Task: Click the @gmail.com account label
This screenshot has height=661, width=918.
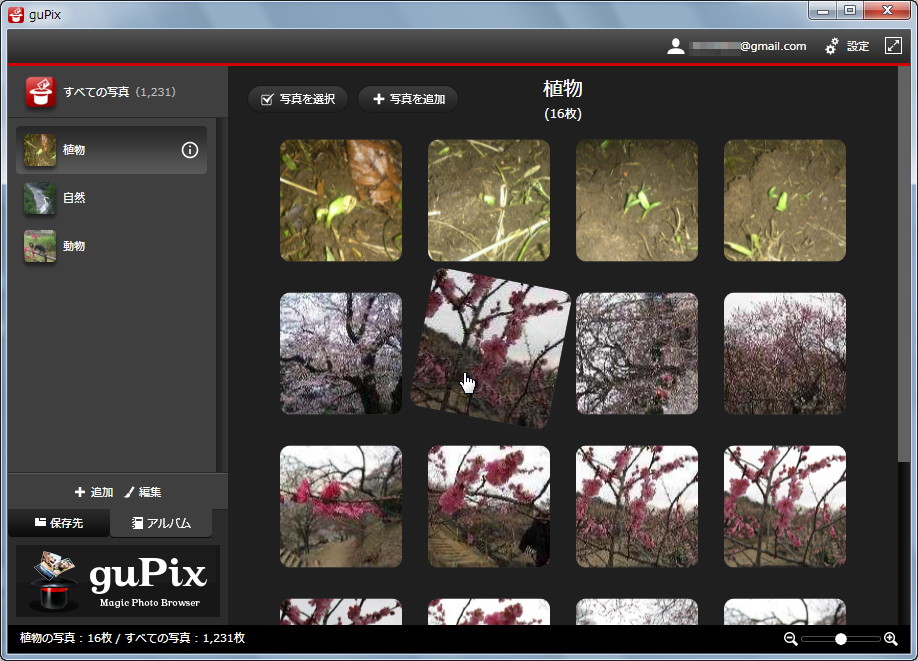Action: [749, 46]
